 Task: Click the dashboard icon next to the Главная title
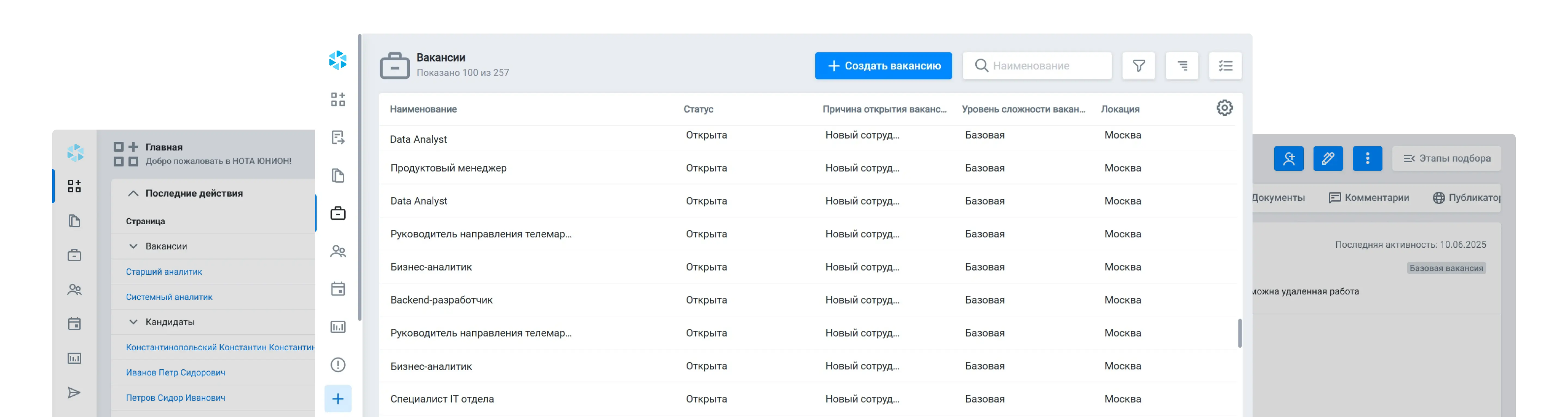click(126, 154)
